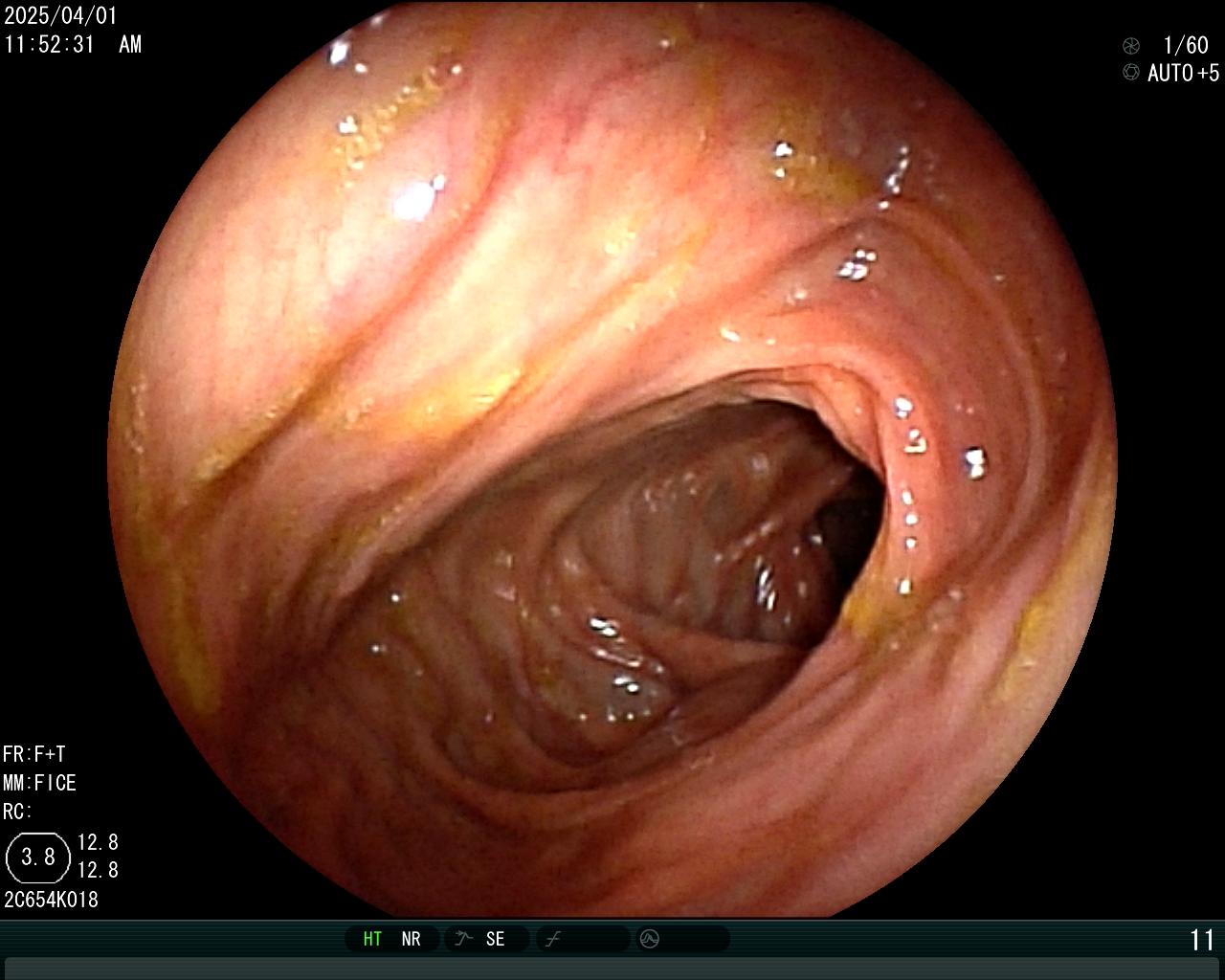Toggle the NR noise reduction indicator
This screenshot has height=980, width=1225.
pos(412,939)
